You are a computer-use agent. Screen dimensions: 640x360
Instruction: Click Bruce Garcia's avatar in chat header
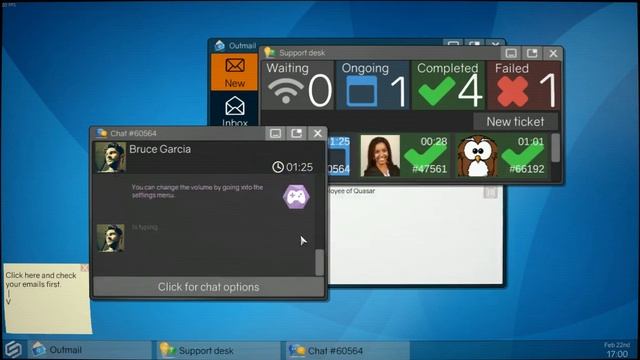click(110, 157)
